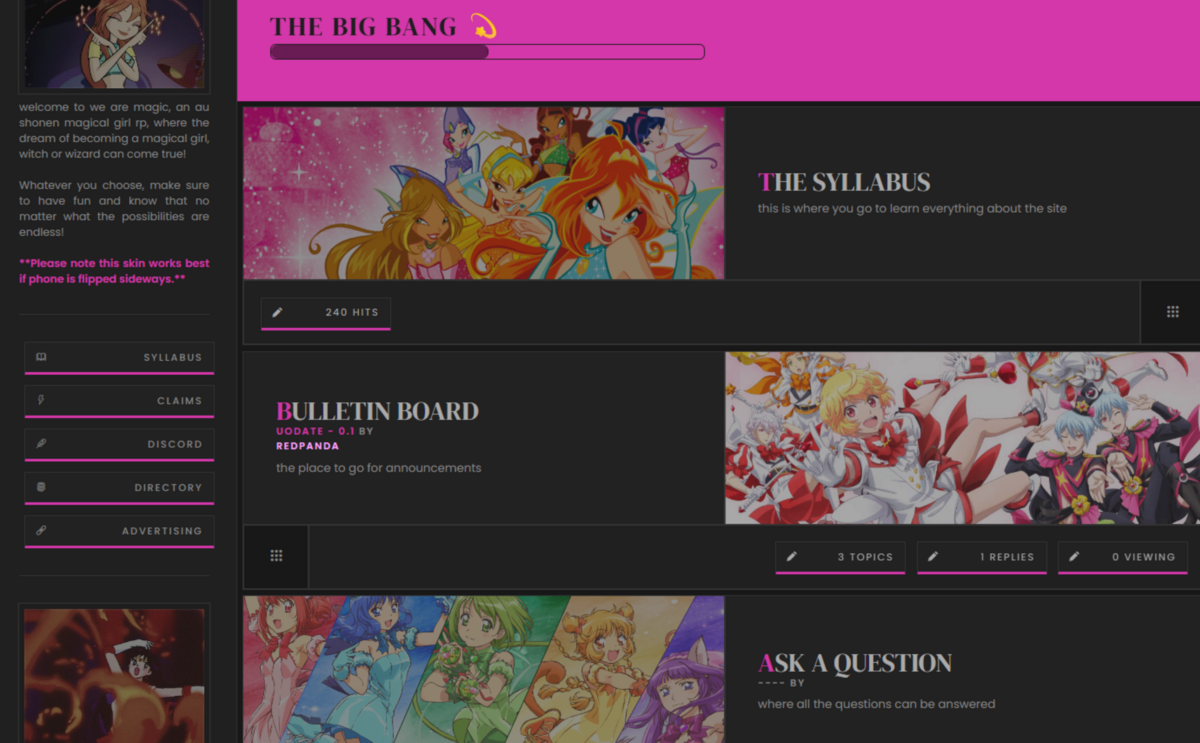1200x743 pixels.
Task: Open the Ask a Question forum
Action: 855,663
